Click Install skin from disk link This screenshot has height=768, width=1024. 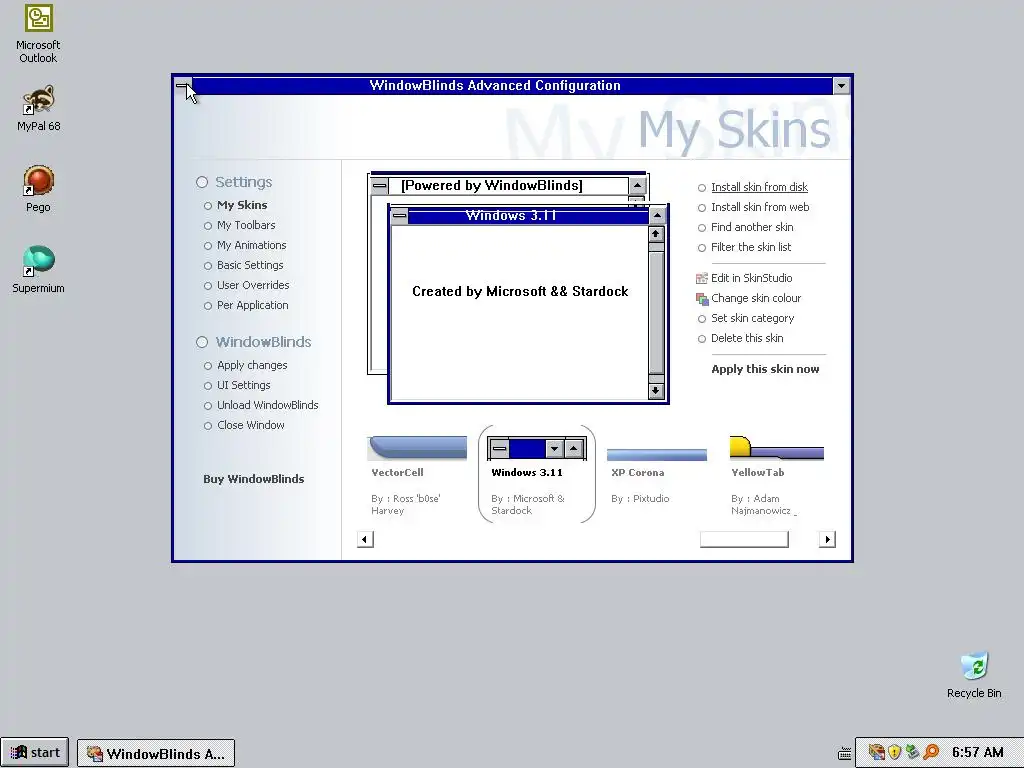759,187
